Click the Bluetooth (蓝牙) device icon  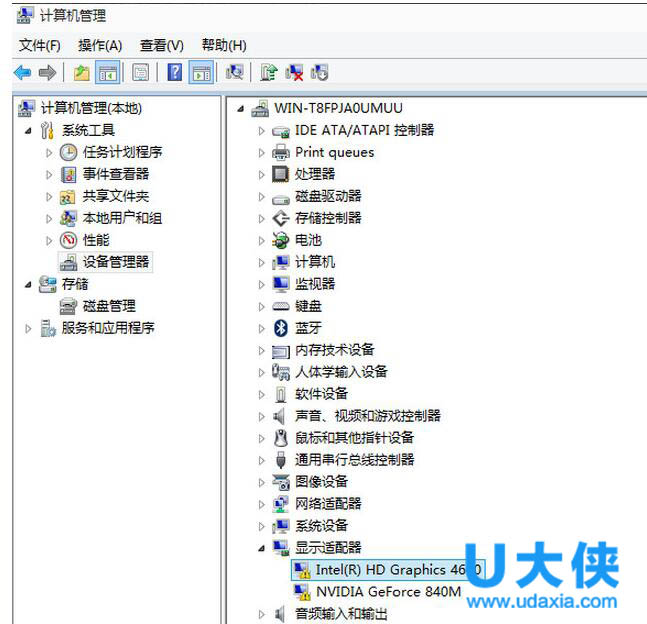click(x=281, y=328)
